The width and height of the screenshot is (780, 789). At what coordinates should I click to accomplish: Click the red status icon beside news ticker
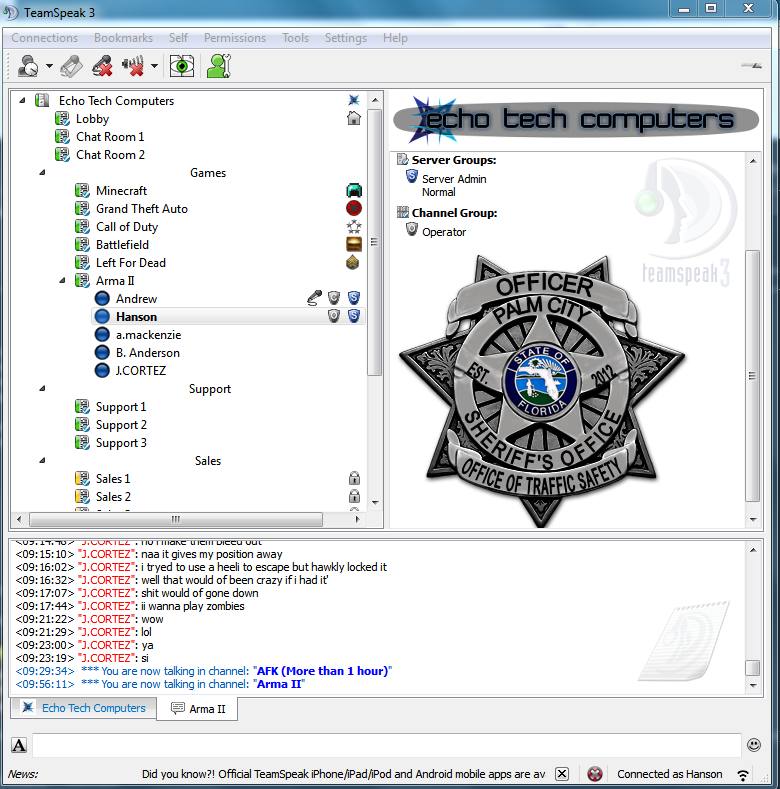pos(595,773)
